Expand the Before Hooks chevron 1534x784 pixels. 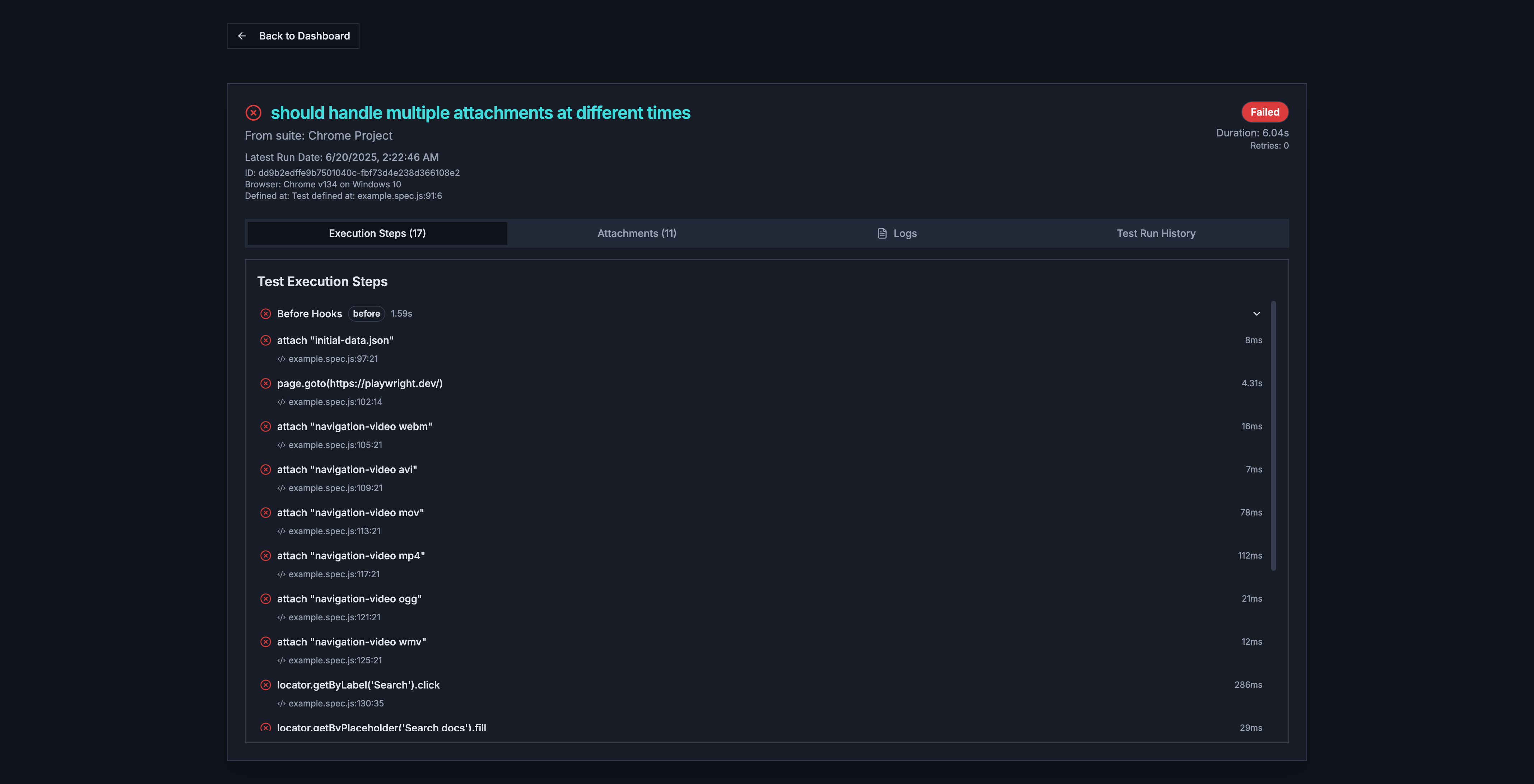pyautogui.click(x=1256, y=314)
